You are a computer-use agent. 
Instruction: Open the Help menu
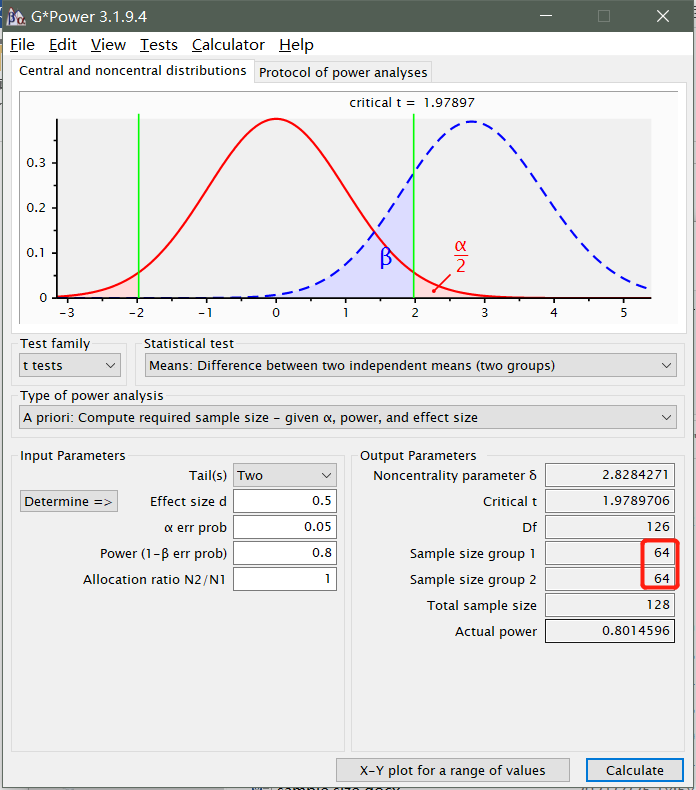click(296, 45)
